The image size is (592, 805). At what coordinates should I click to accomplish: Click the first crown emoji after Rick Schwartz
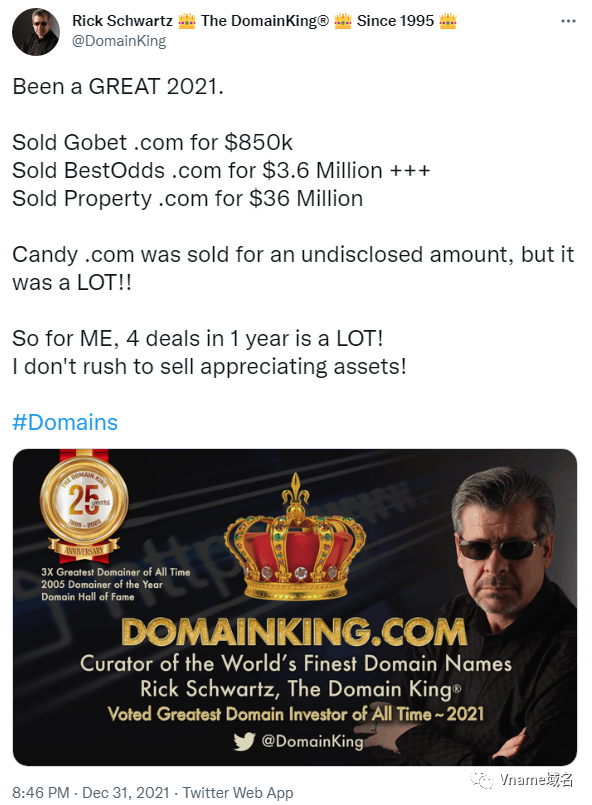[x=187, y=21]
